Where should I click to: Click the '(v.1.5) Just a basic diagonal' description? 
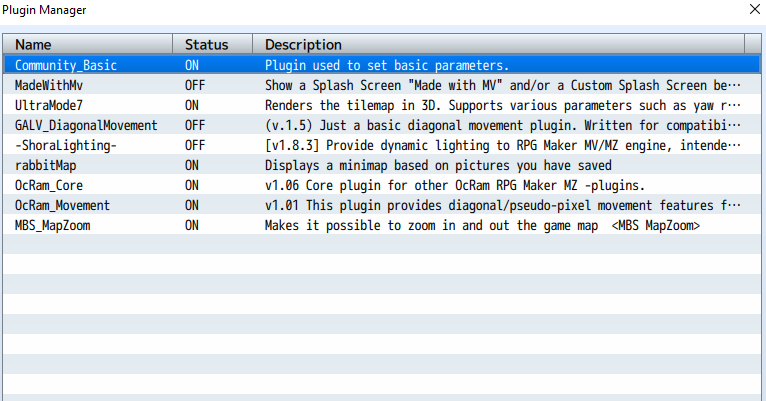tap(503, 126)
